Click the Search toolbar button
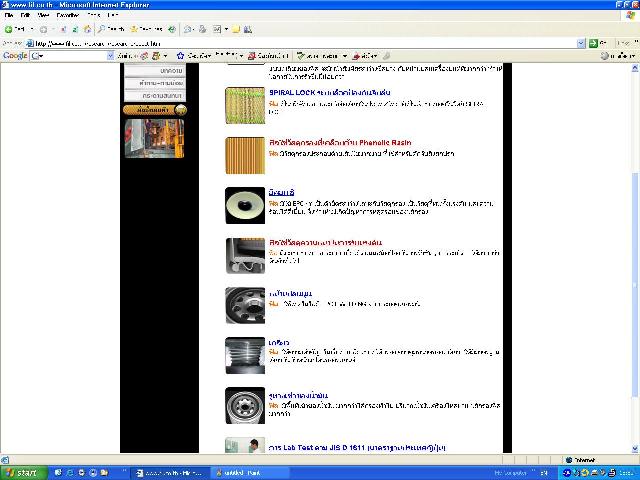 (110, 29)
